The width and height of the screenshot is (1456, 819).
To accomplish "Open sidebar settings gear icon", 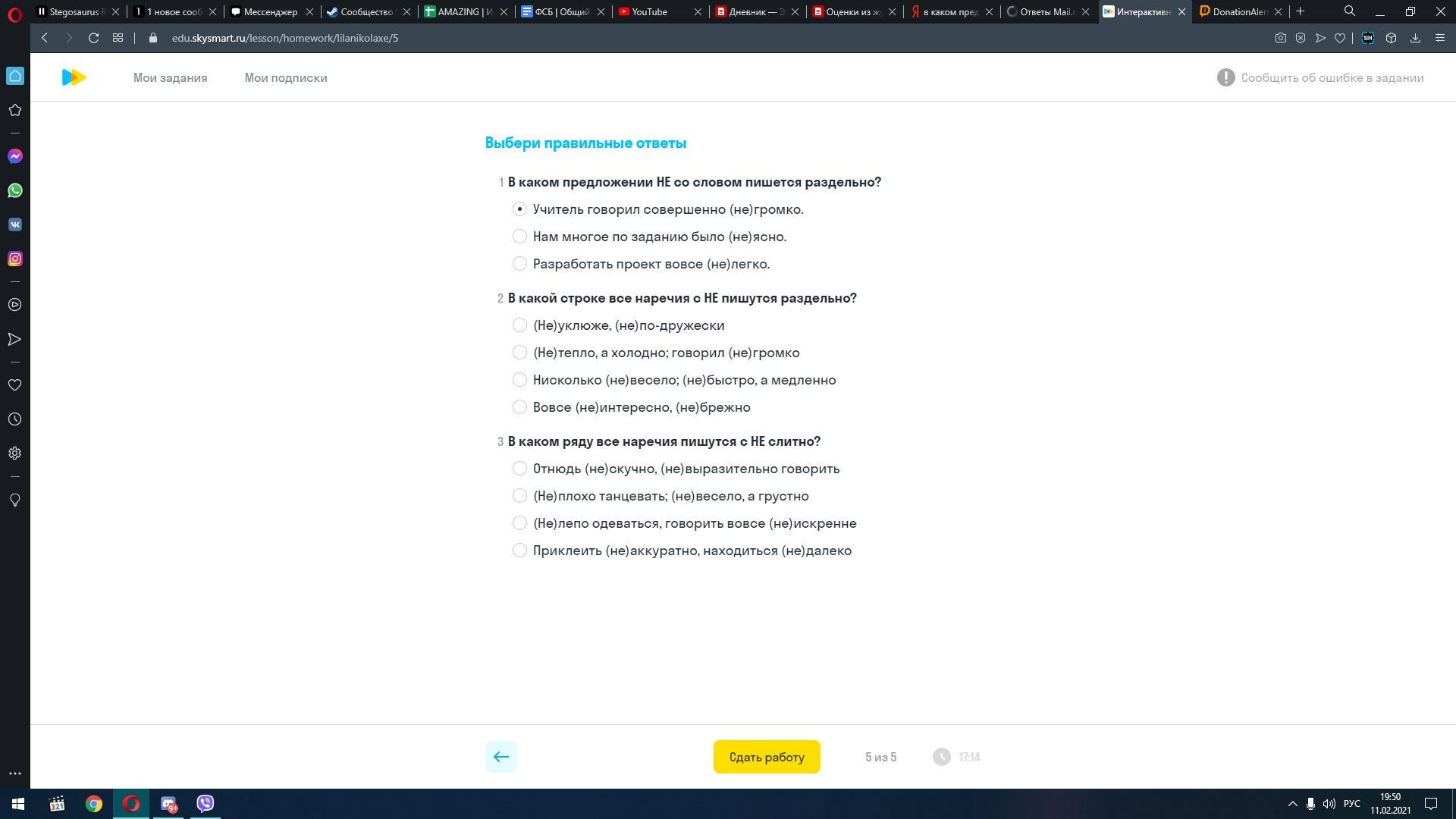I will point(14,453).
